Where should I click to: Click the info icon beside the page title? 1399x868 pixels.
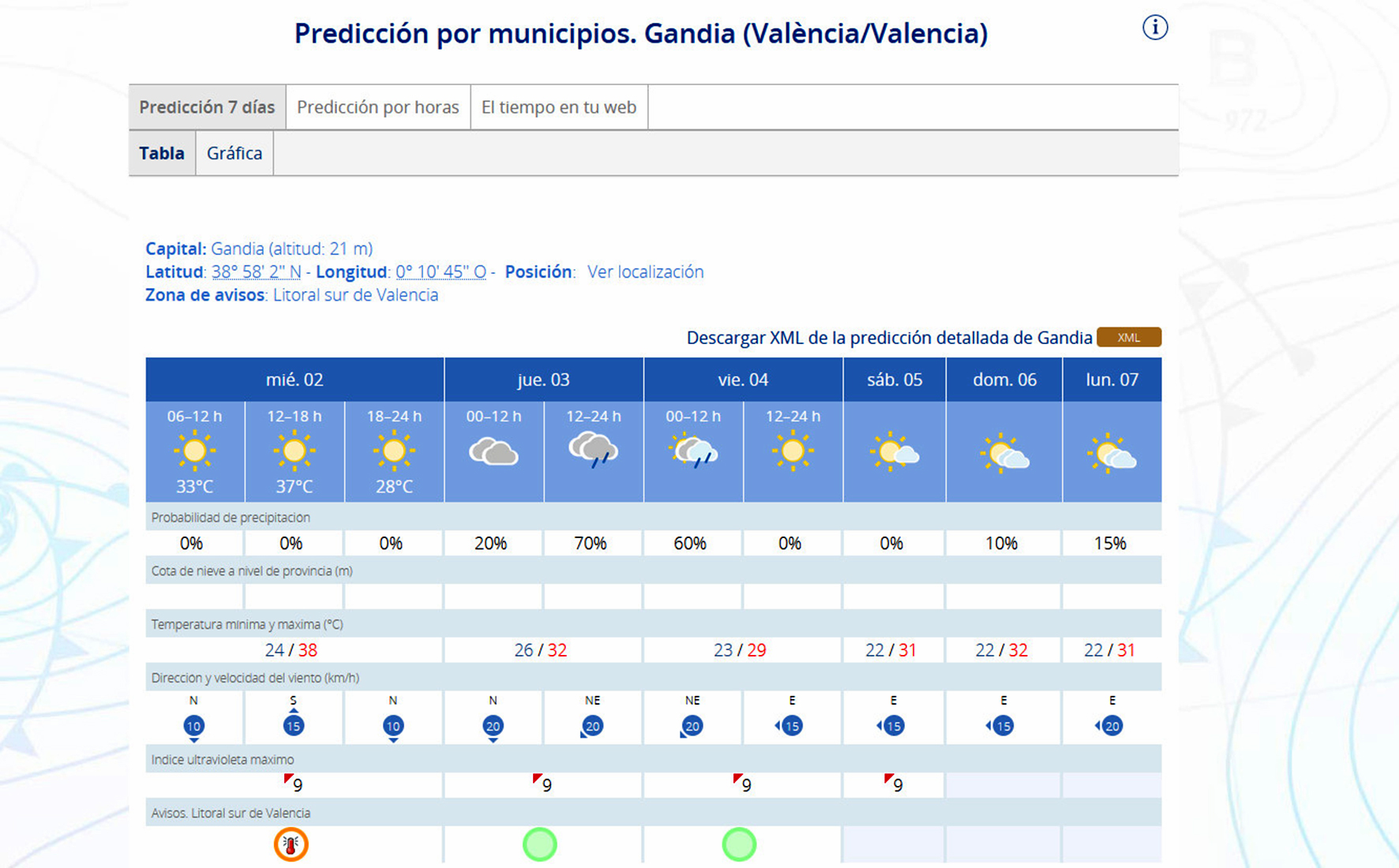point(1154,28)
